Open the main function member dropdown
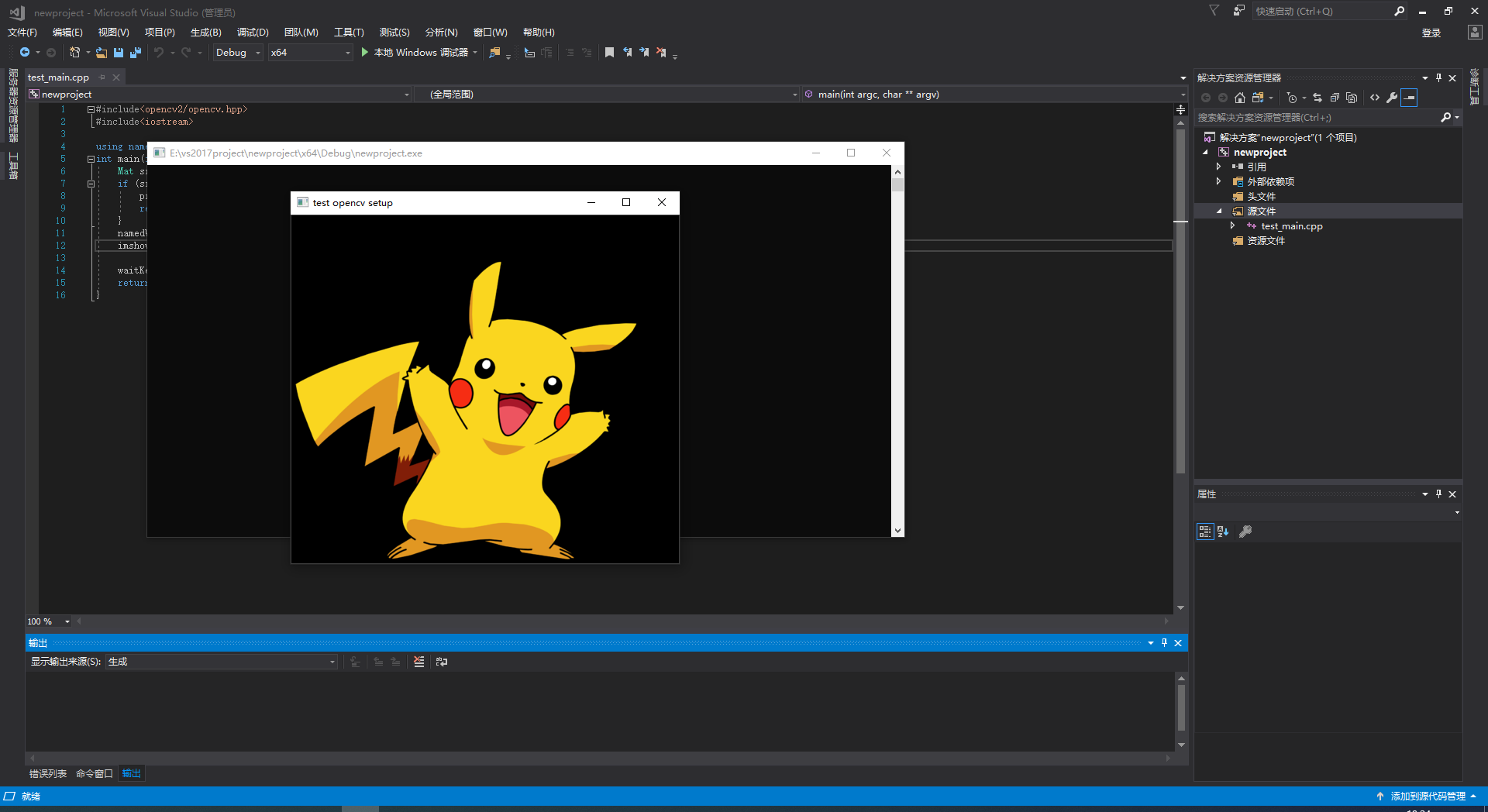 coord(994,95)
